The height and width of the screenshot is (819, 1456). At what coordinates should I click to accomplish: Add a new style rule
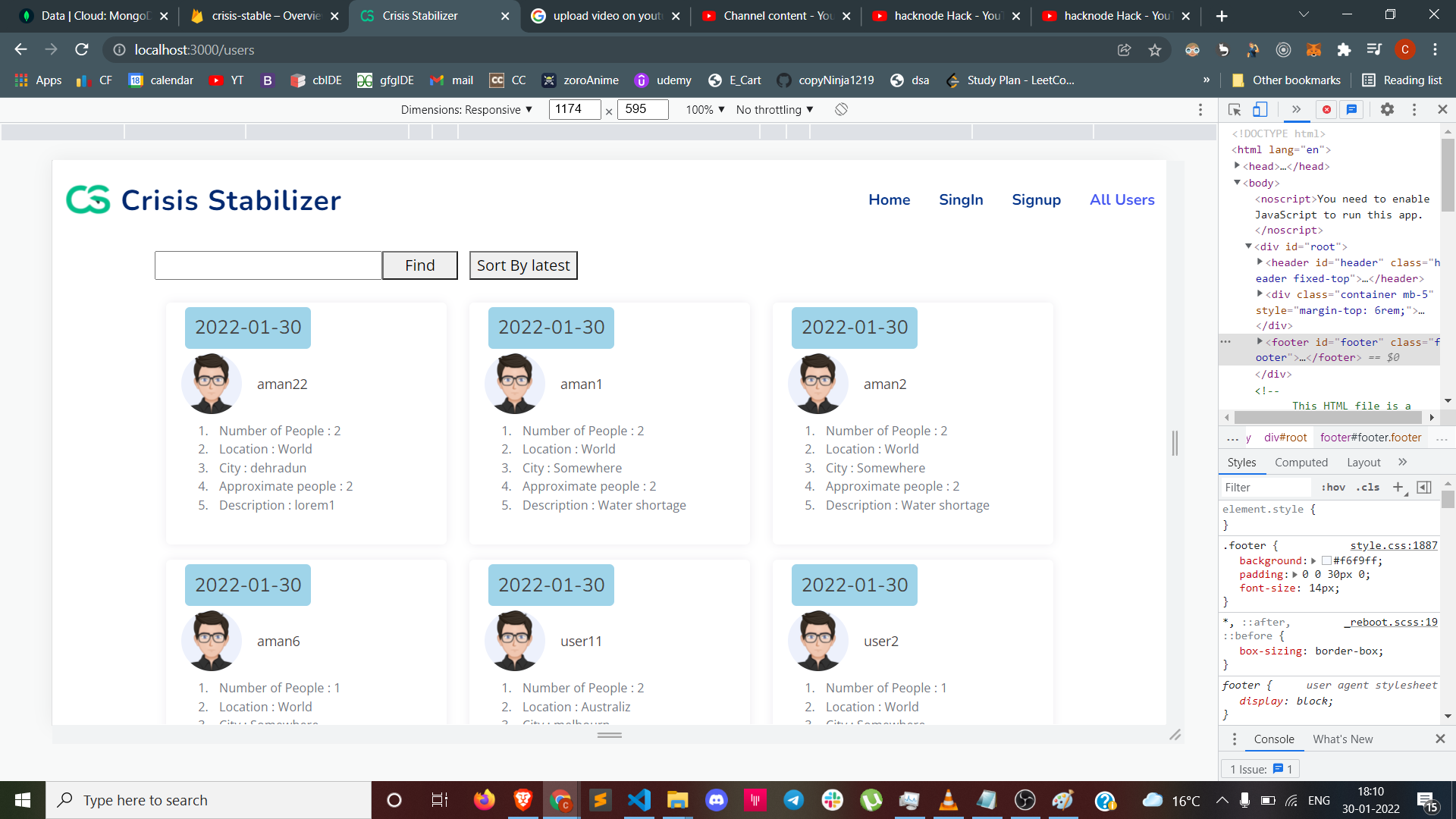click(x=1398, y=487)
